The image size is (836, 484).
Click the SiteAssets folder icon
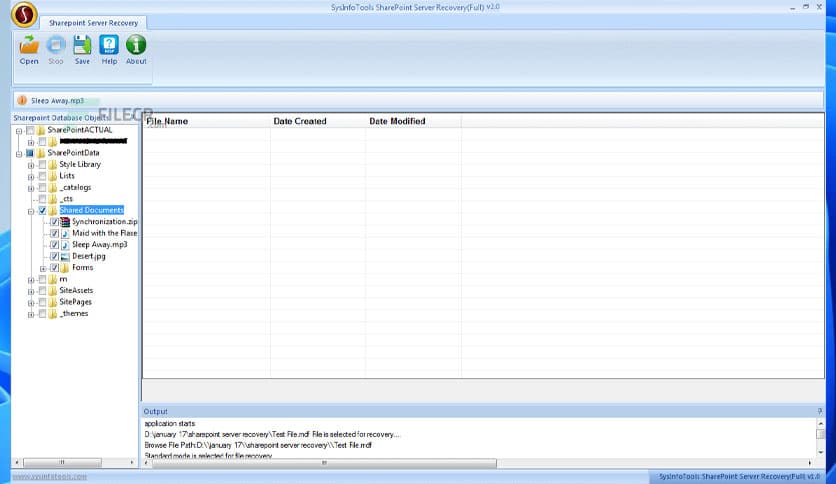(53, 291)
